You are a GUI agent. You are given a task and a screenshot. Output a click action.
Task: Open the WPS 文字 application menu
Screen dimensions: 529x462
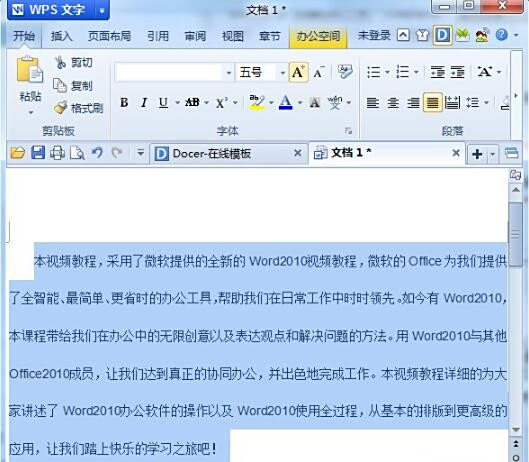point(58,10)
